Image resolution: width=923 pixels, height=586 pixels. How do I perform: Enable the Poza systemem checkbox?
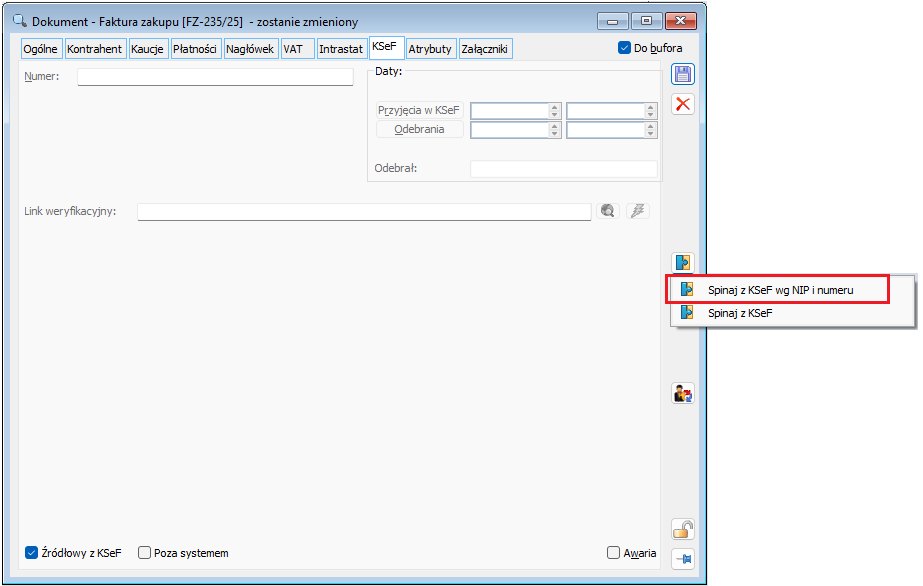[x=144, y=552]
